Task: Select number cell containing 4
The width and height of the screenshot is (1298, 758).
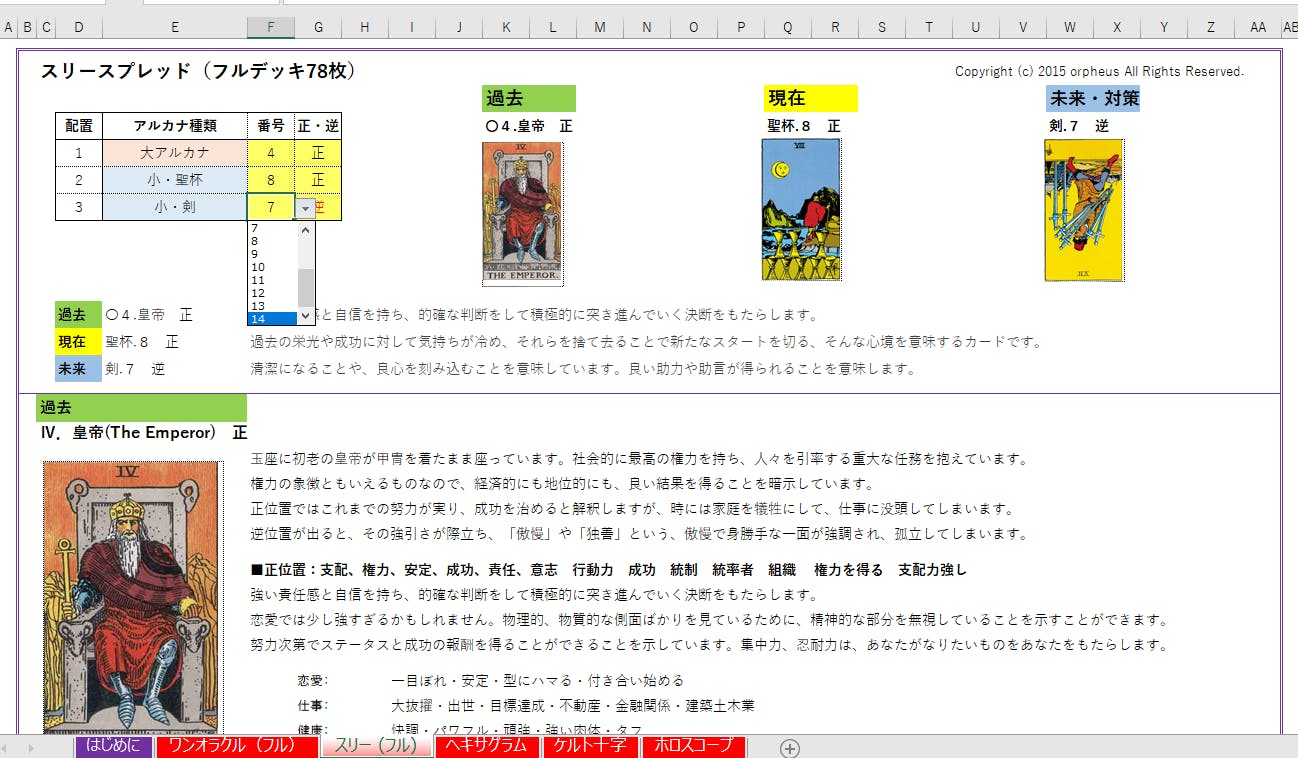Action: (271, 153)
